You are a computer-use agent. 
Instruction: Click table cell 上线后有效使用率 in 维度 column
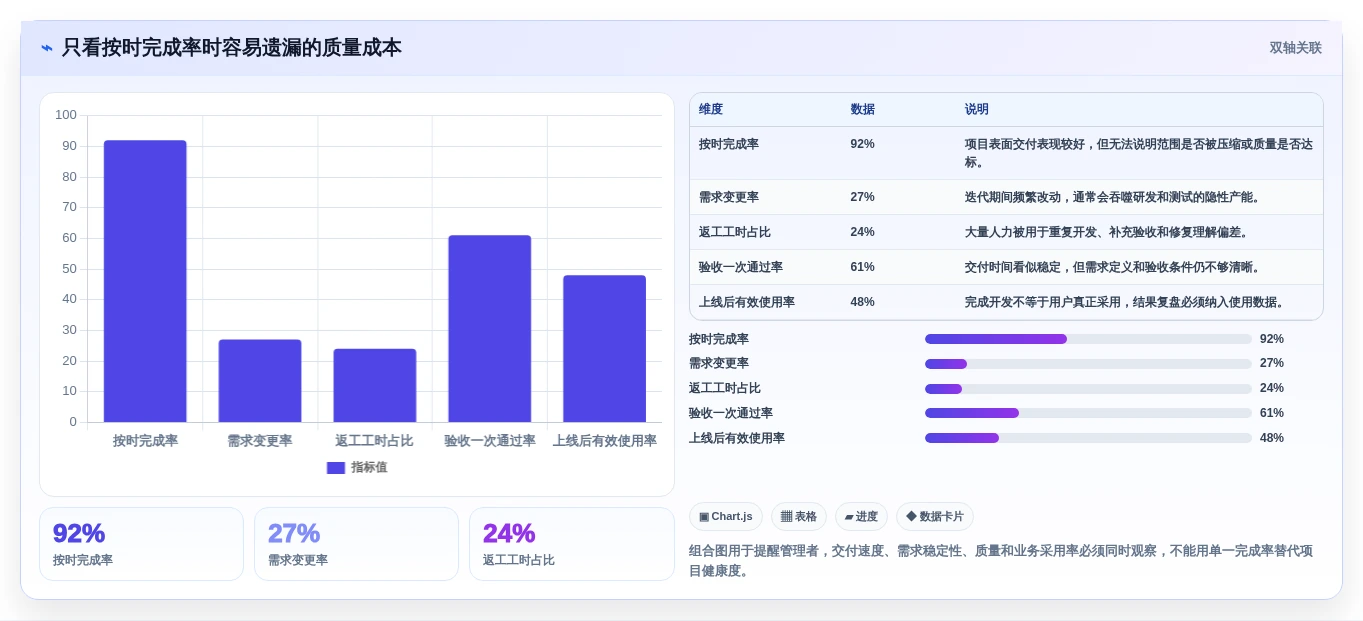[x=747, y=302]
